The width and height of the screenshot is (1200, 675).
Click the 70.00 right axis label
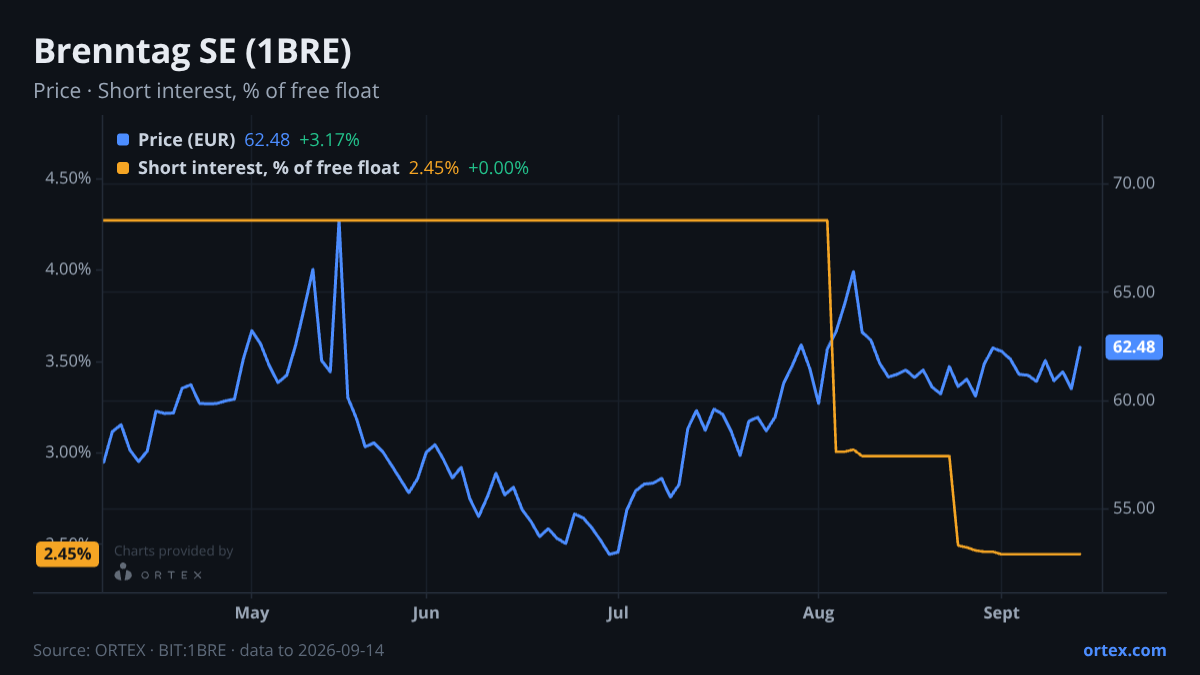pos(1134,183)
